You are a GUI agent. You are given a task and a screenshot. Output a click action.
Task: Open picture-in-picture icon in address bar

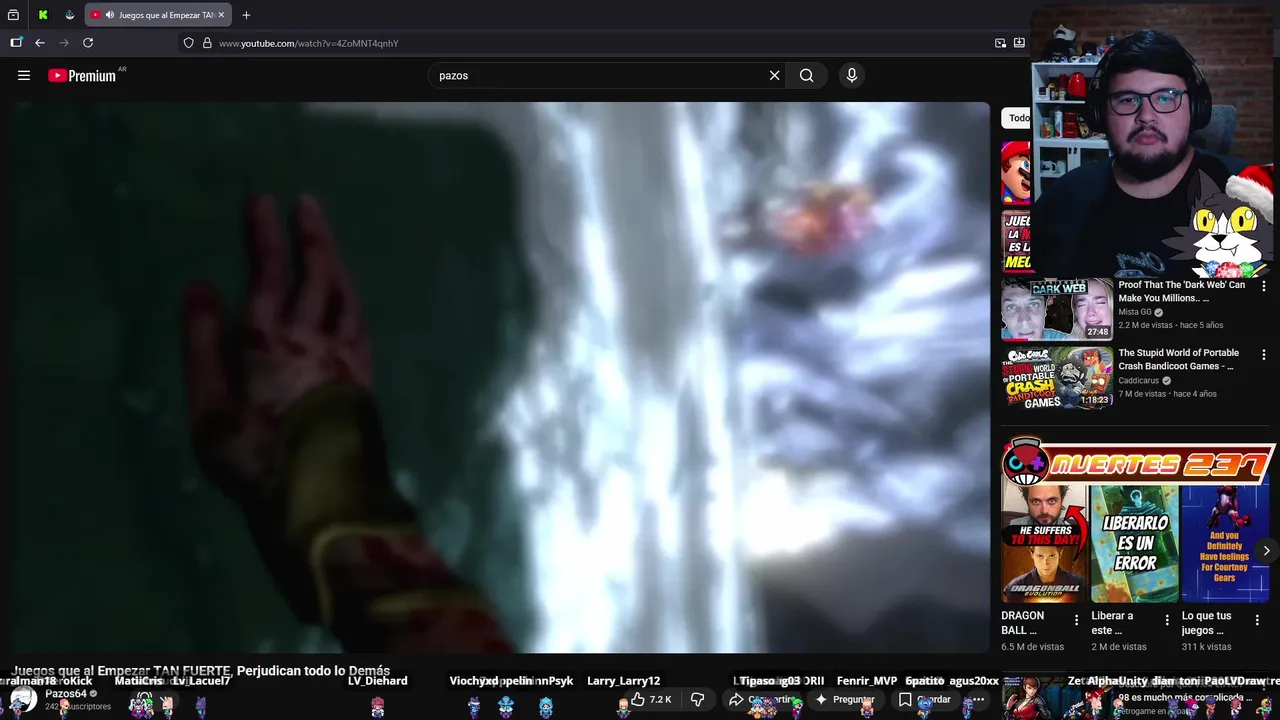click(1000, 43)
